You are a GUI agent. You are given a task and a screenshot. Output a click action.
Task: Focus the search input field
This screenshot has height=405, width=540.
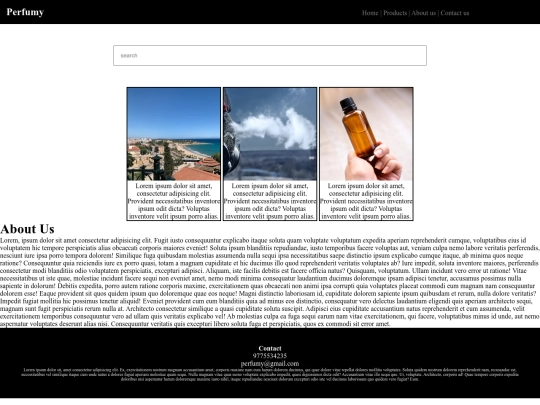pyautogui.click(x=270, y=55)
